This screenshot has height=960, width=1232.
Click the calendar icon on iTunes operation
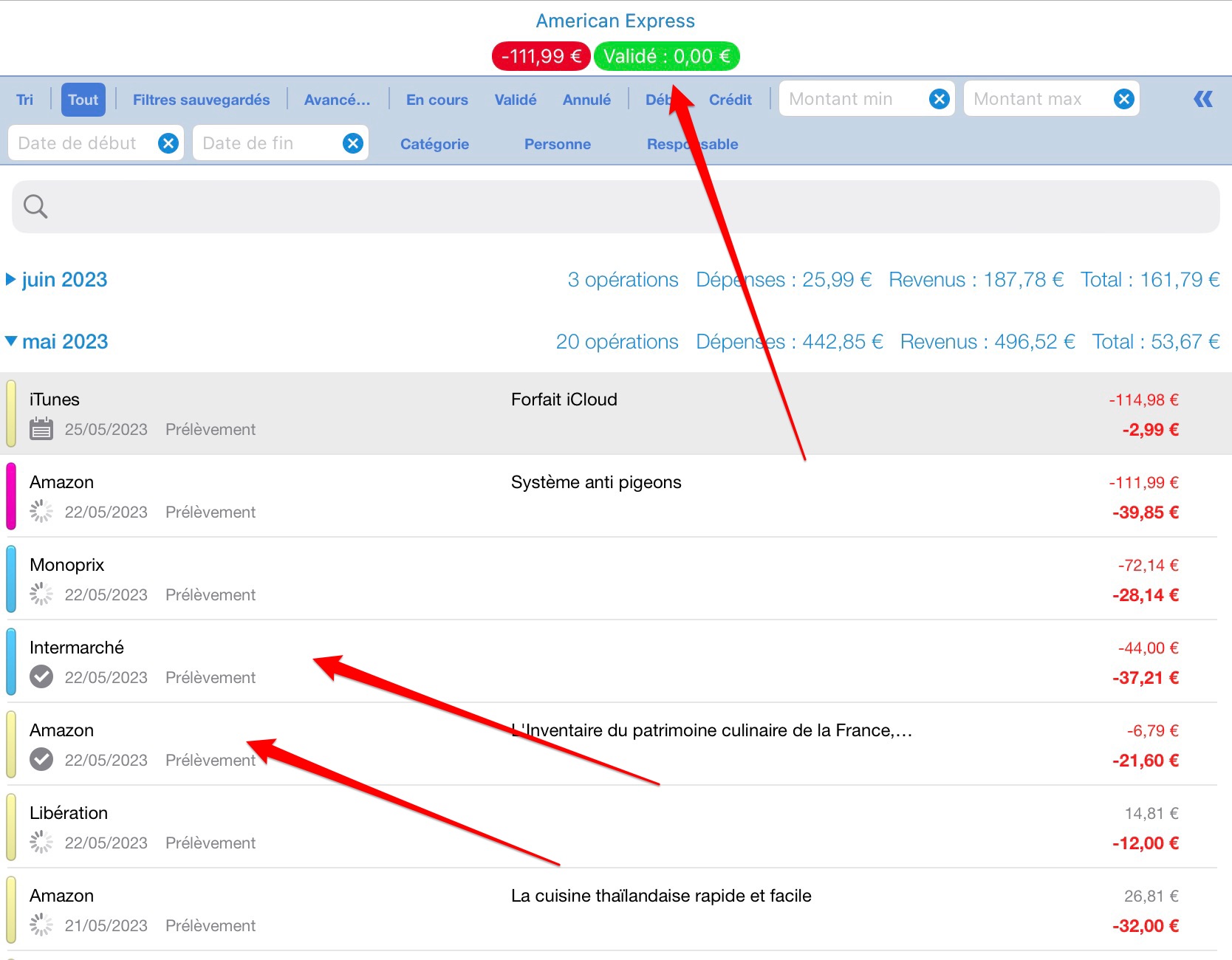(41, 429)
